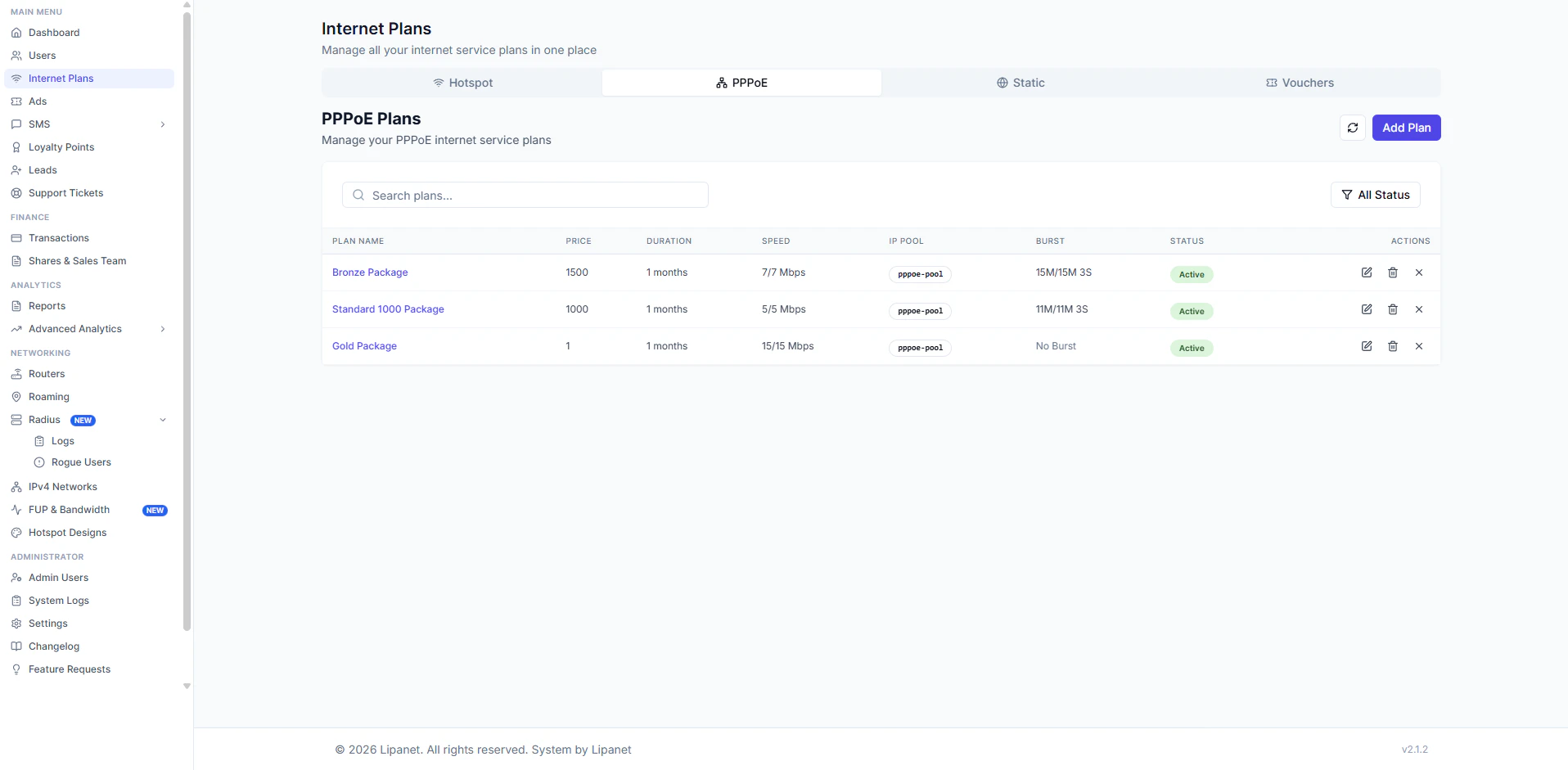Click the edit icon for Bronze Package
The height and width of the screenshot is (770, 1568).
[x=1367, y=272]
